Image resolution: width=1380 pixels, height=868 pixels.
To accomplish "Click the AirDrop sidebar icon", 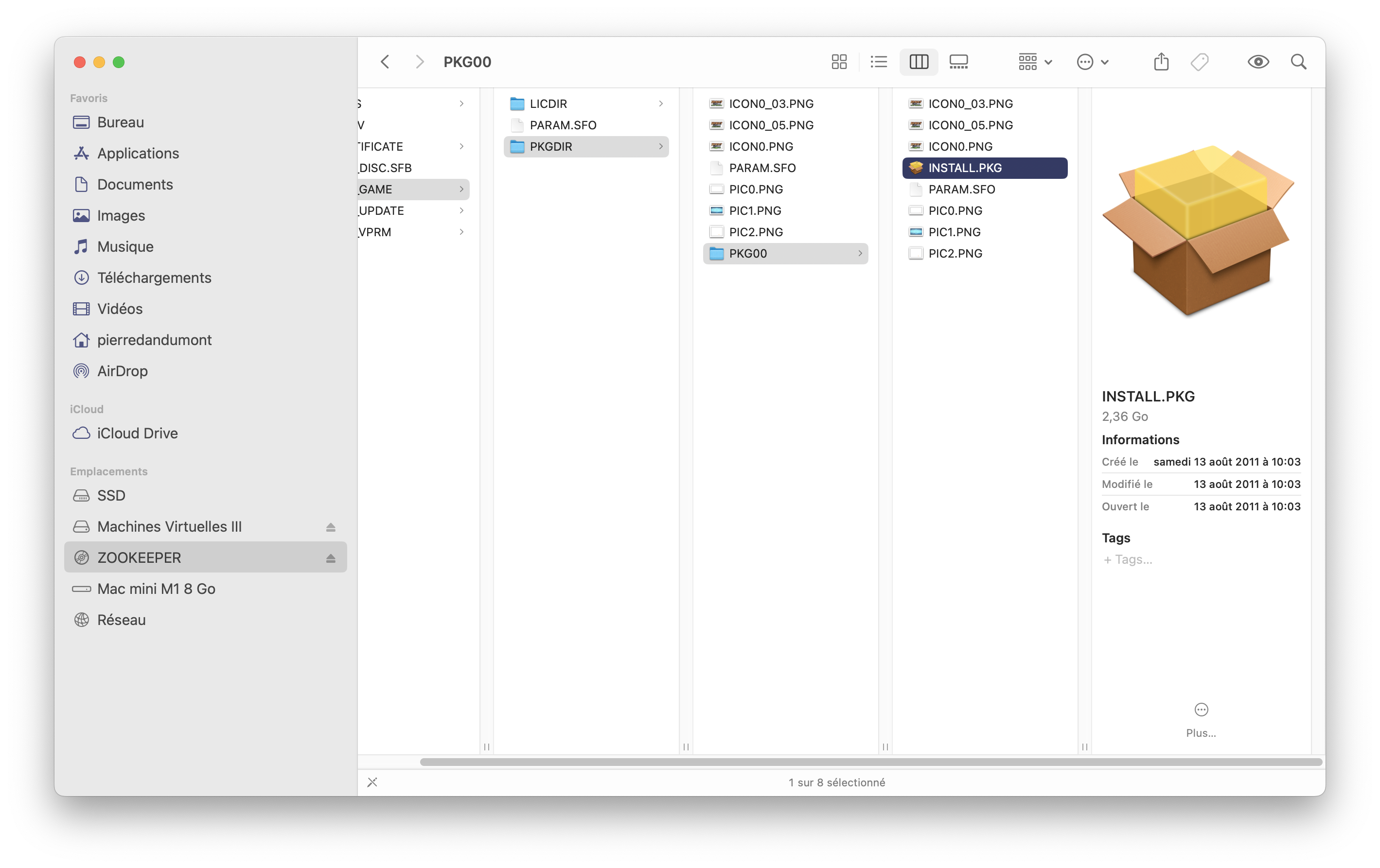I will [81, 371].
